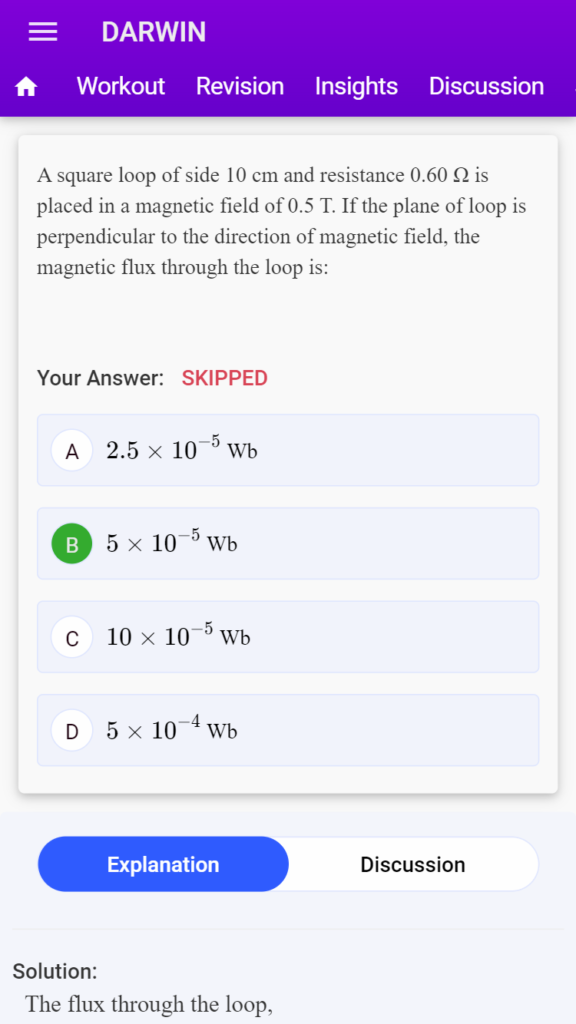Screen dimensions: 576x1024
Task: Click the SKIPPED answer status label
Action: [225, 378]
